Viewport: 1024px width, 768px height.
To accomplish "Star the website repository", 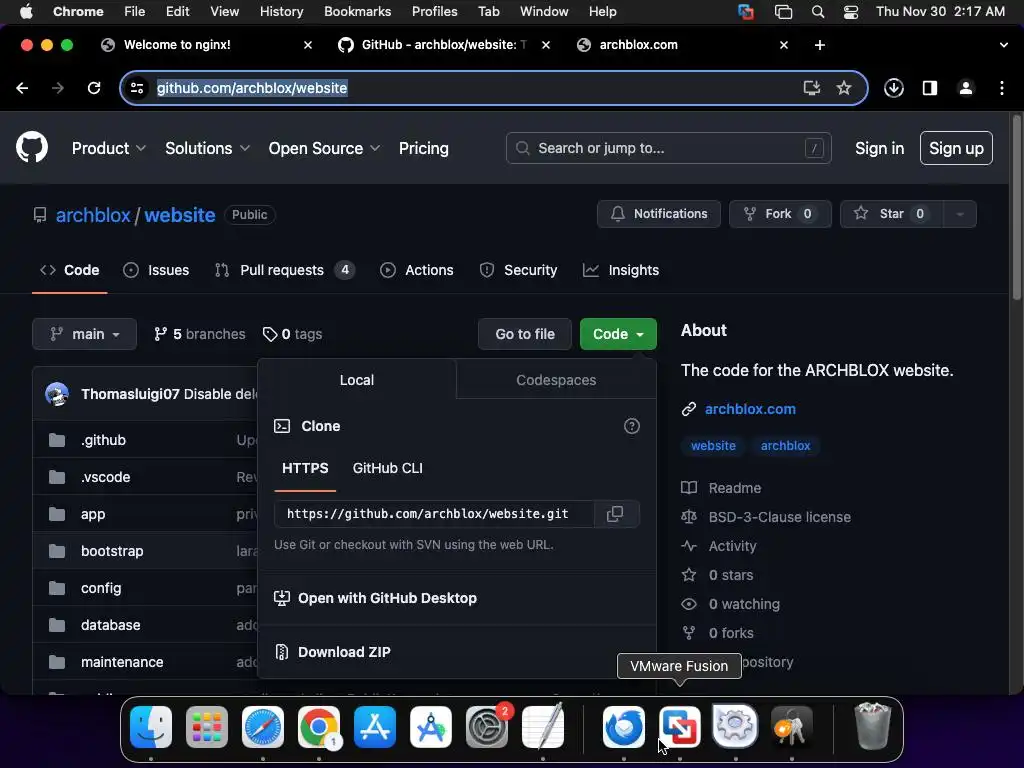I will click(891, 214).
